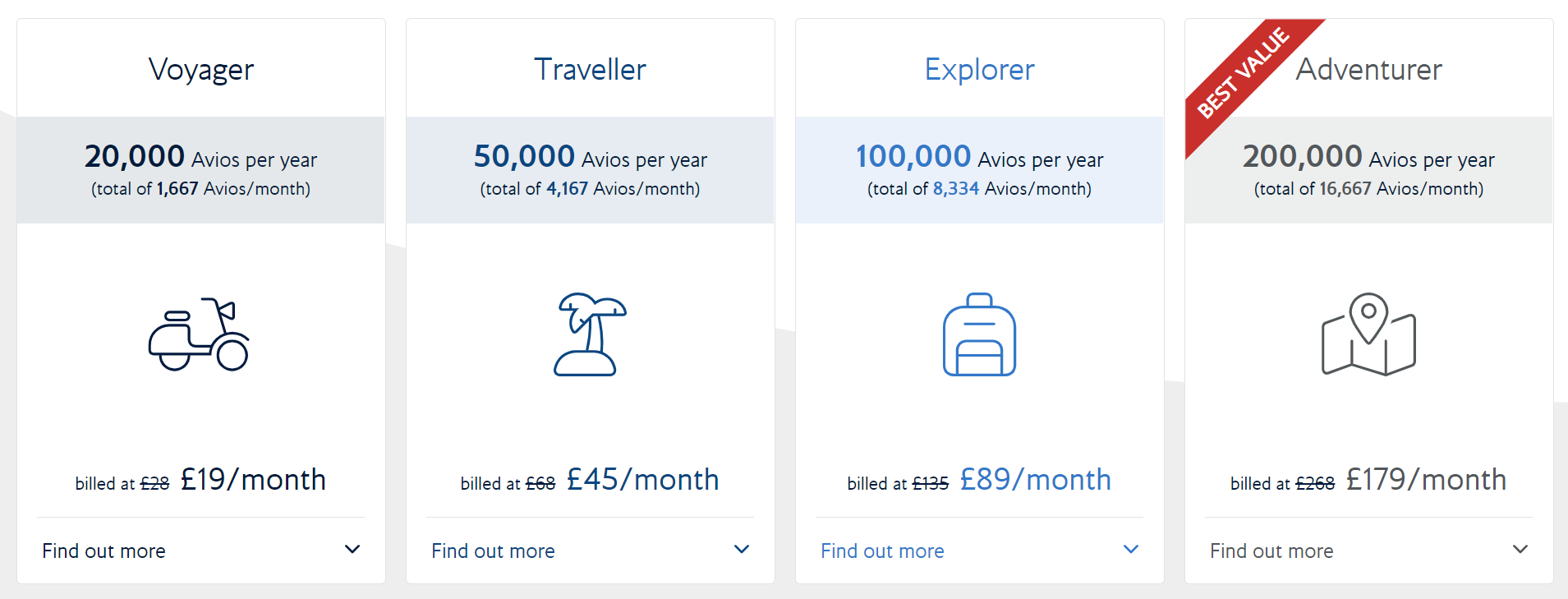Expand the Adventurer plan details chevron
Viewport: 1568px width, 599px height.
click(x=1520, y=549)
